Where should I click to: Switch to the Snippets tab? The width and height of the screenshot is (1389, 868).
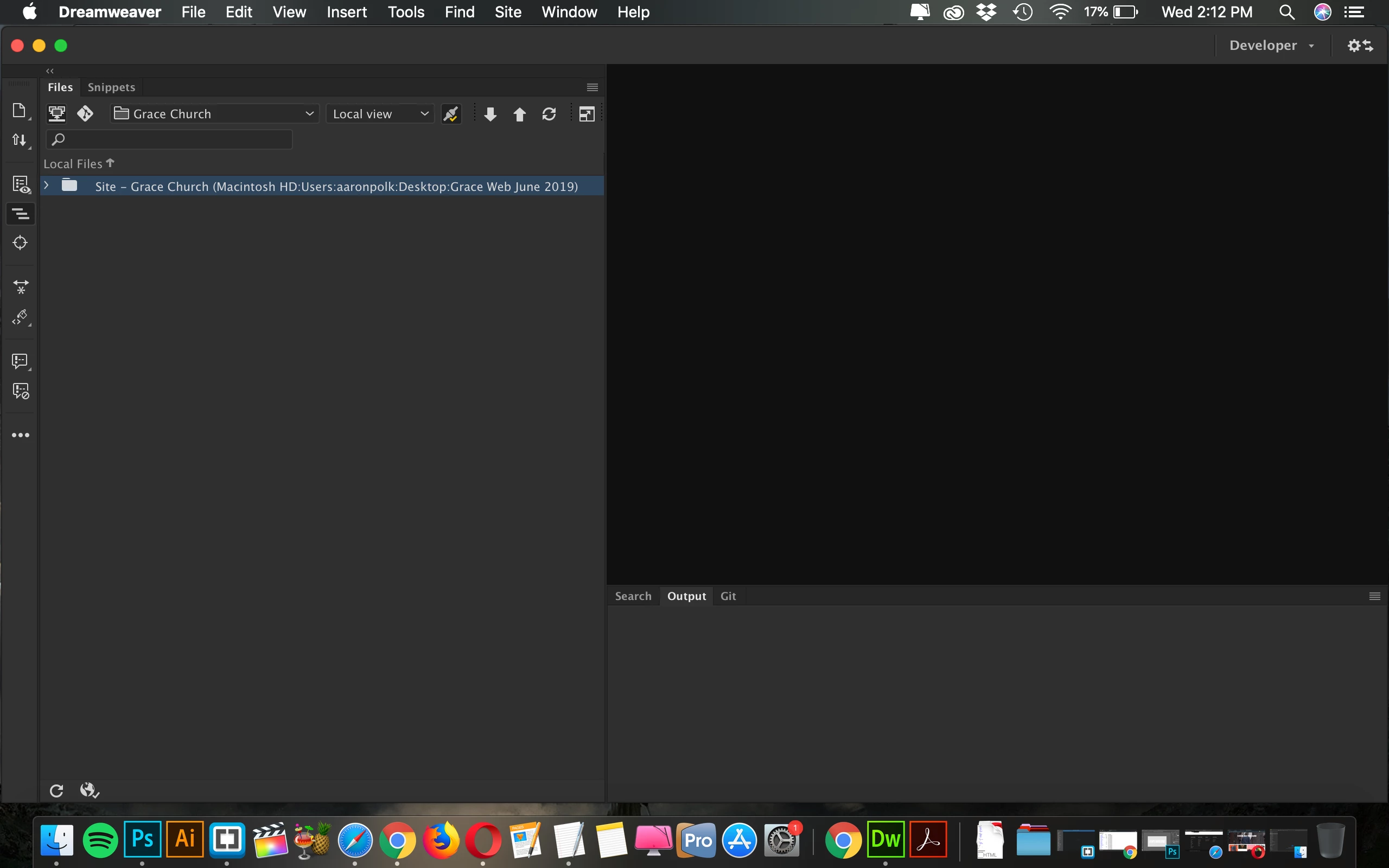tap(111, 87)
